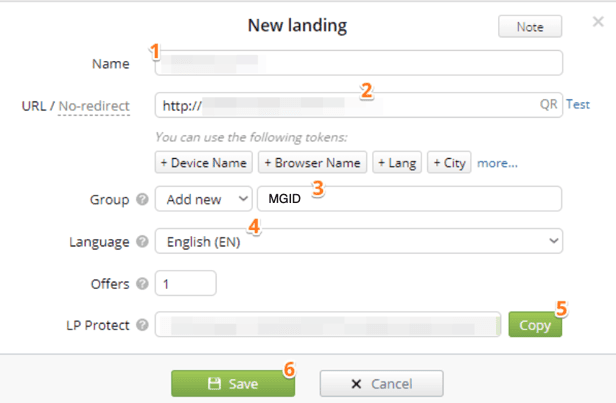Click the Group help question mark icon
Screen dimensions: 616x403
coord(141,200)
